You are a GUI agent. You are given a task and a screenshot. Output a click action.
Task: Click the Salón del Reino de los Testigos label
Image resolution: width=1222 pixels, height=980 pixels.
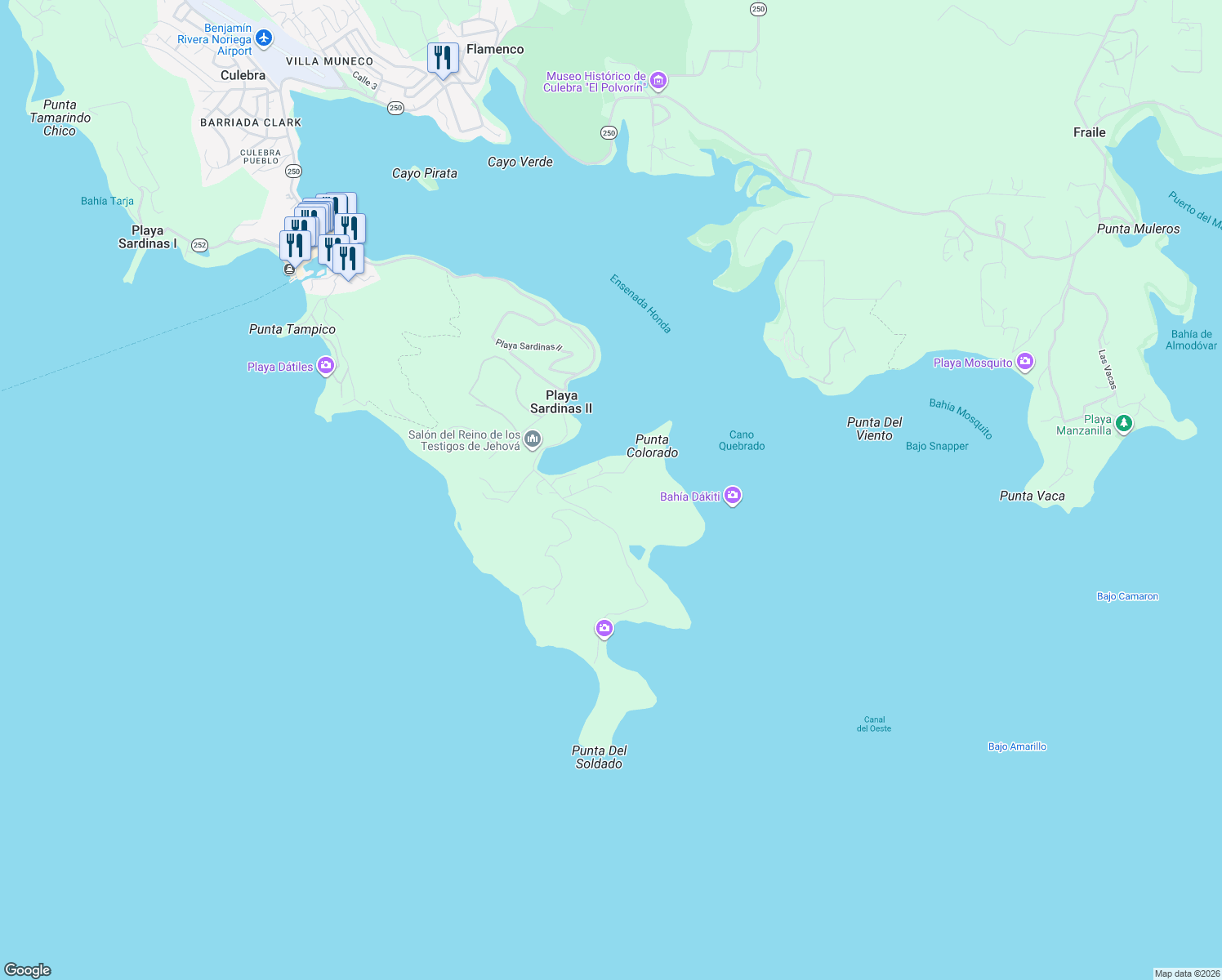click(x=464, y=441)
